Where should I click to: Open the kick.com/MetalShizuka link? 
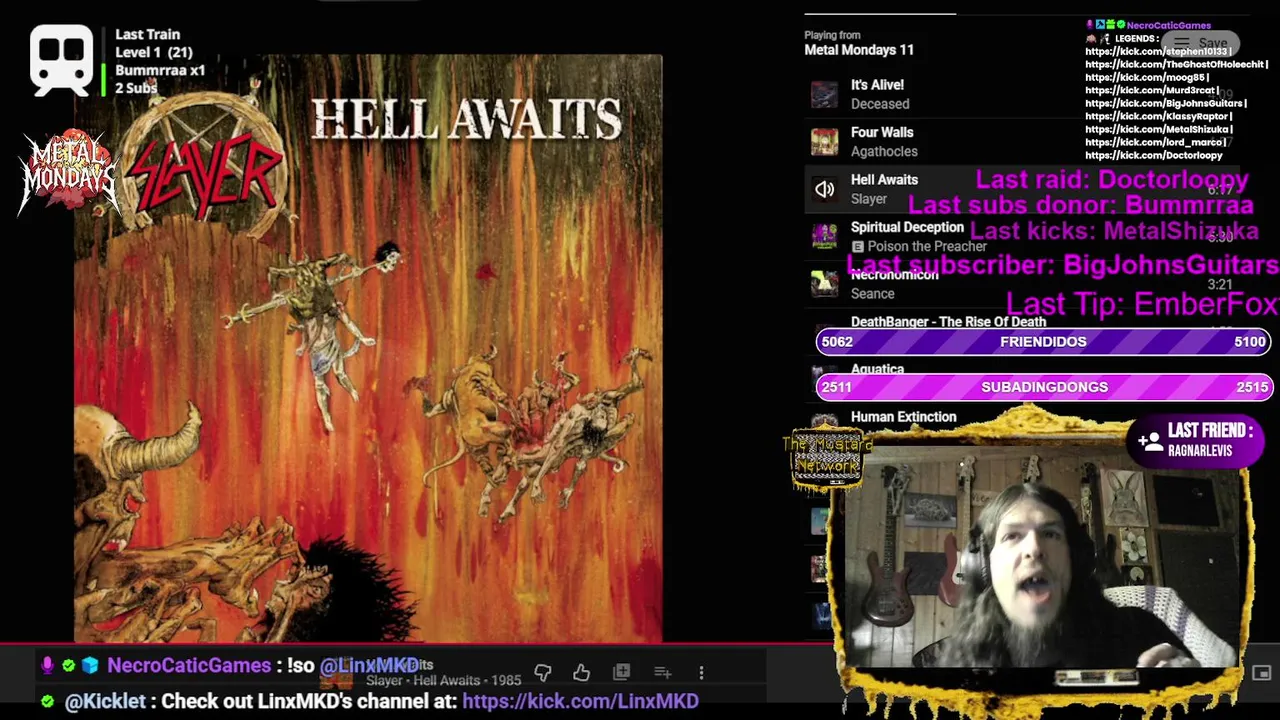click(1157, 129)
